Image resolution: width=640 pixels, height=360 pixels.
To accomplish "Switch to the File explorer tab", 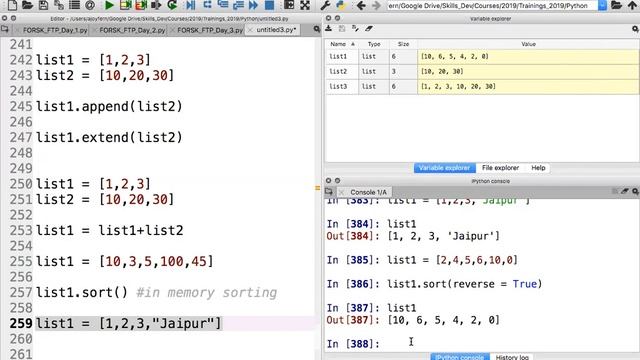I will pyautogui.click(x=500, y=168).
